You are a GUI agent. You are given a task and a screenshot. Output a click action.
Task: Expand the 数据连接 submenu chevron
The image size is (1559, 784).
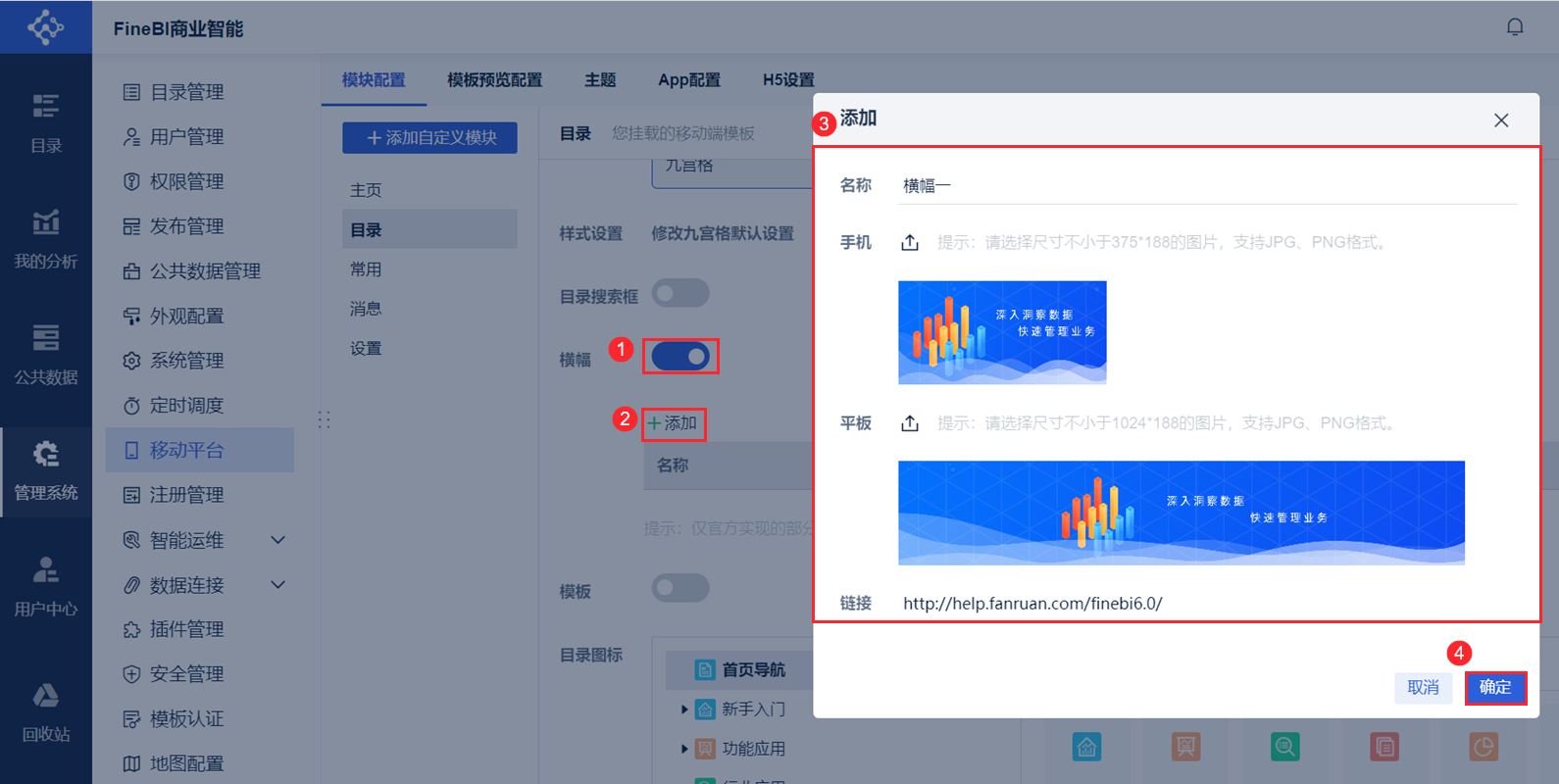point(277,585)
